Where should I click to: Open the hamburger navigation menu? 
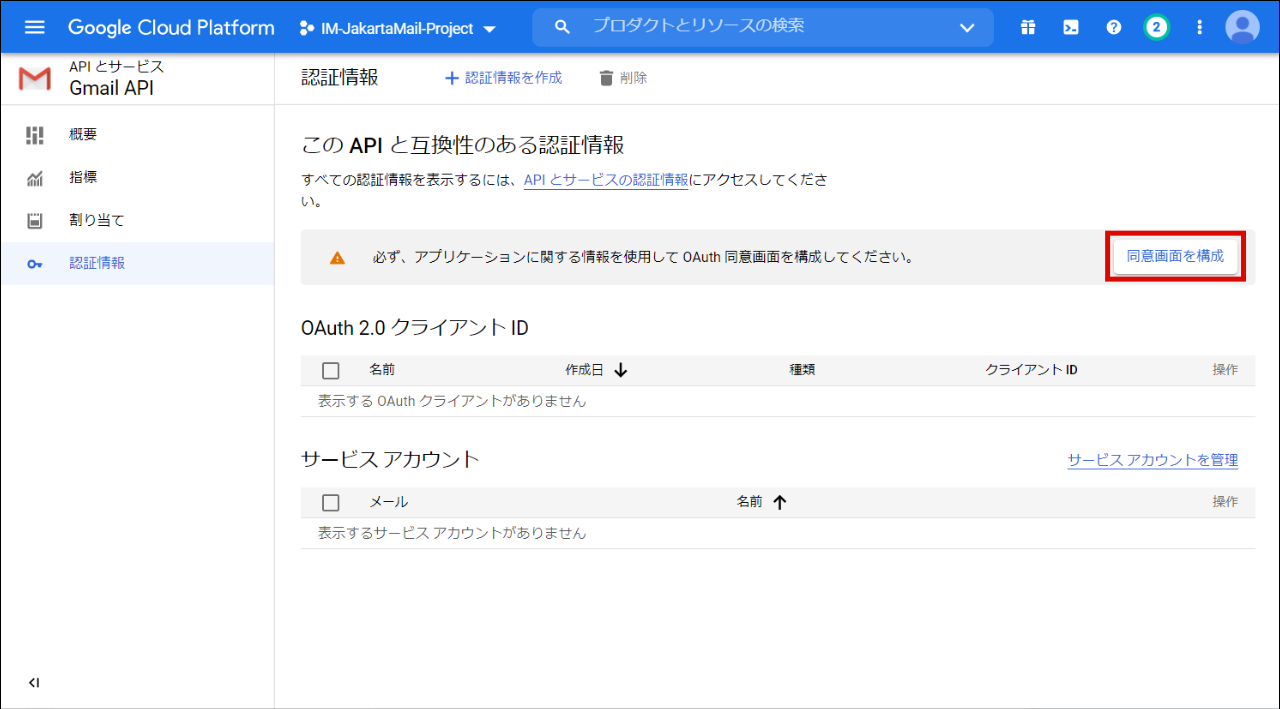[35, 27]
